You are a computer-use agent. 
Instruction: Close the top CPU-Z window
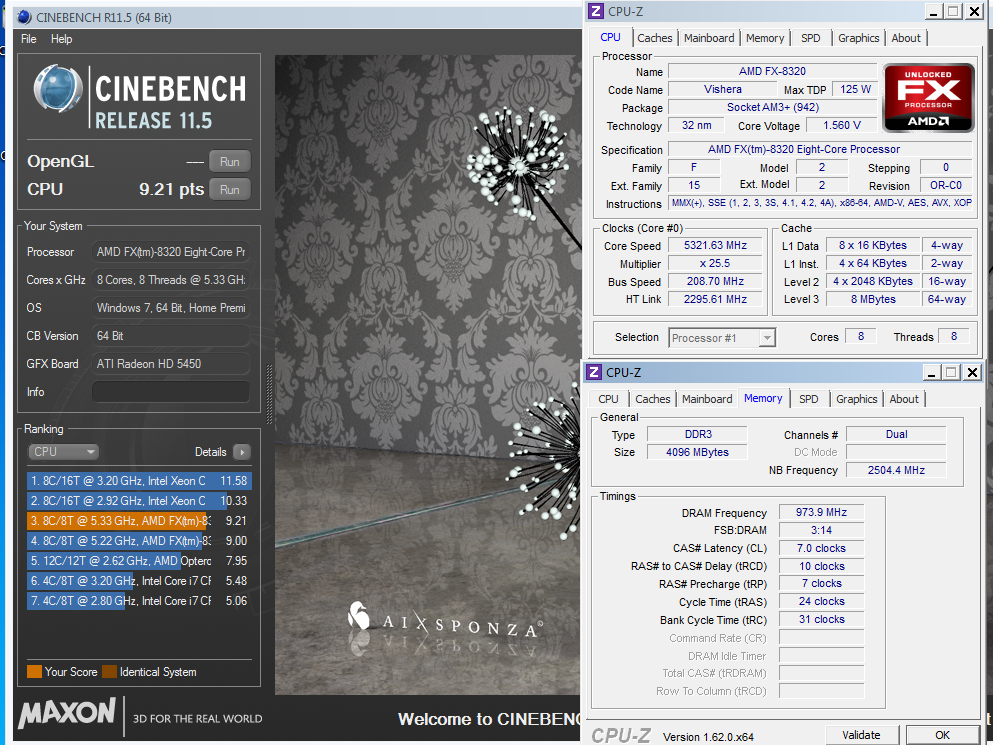(x=974, y=11)
